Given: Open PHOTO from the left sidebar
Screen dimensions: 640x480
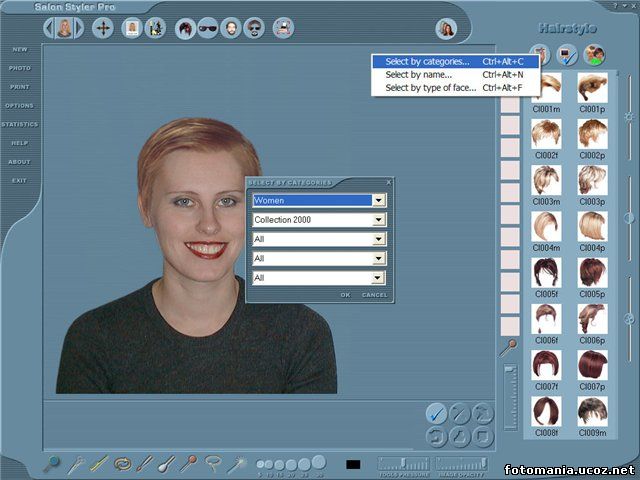Looking at the screenshot, I should [x=19, y=68].
